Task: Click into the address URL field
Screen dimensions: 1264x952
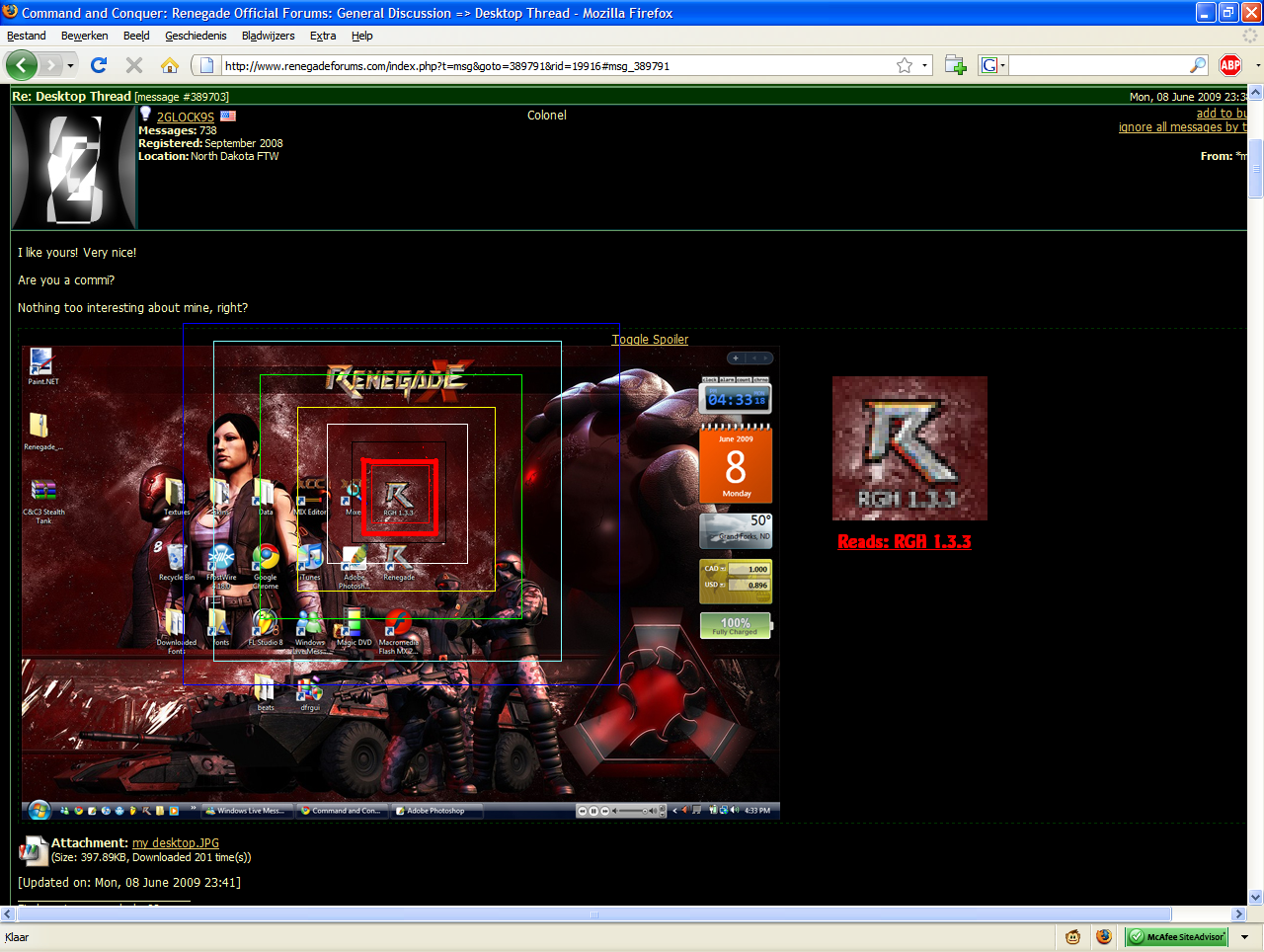Action: (553, 66)
